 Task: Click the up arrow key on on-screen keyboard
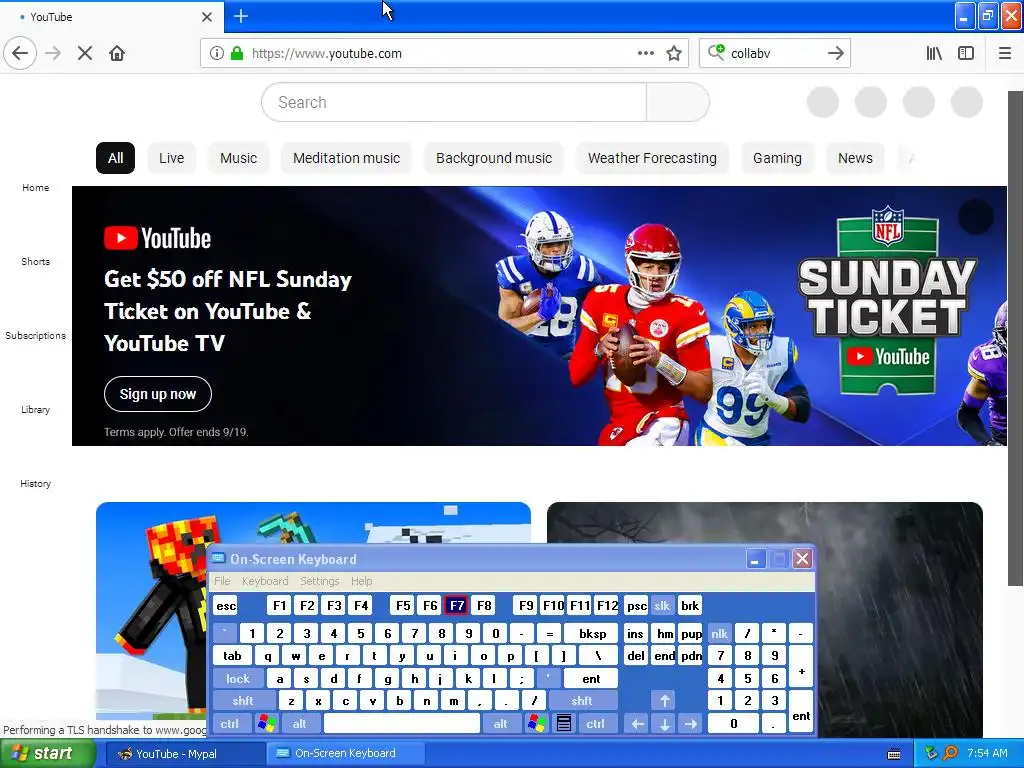click(664, 701)
